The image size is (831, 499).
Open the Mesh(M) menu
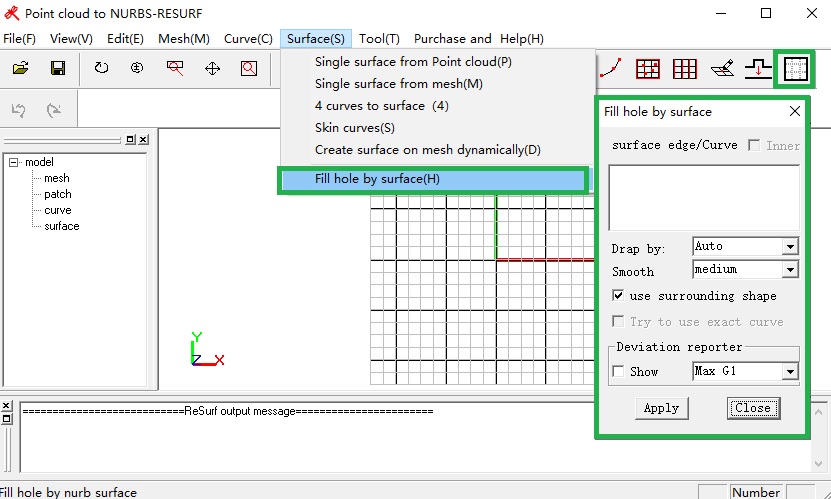pos(183,39)
